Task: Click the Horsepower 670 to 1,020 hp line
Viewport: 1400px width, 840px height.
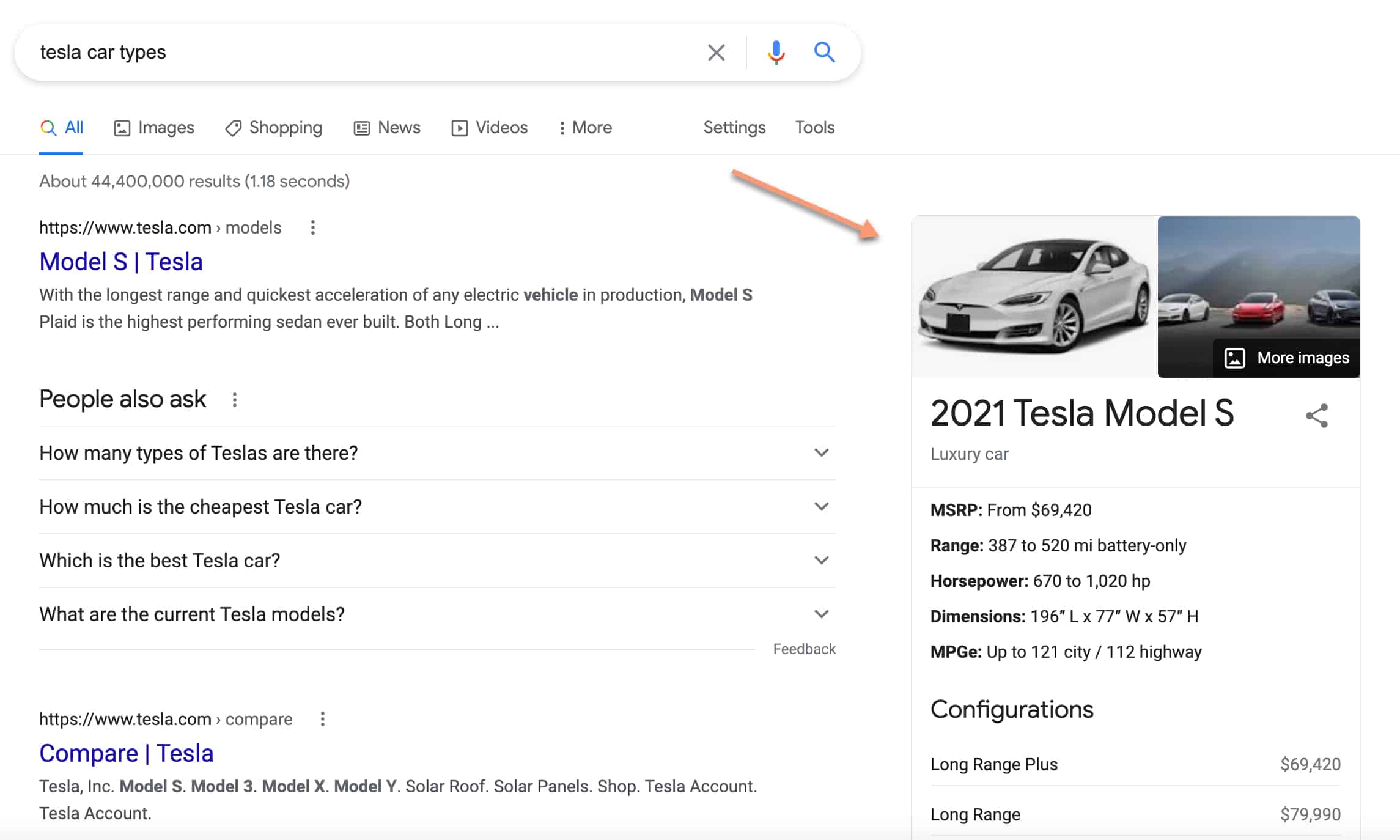Action: point(1040,581)
